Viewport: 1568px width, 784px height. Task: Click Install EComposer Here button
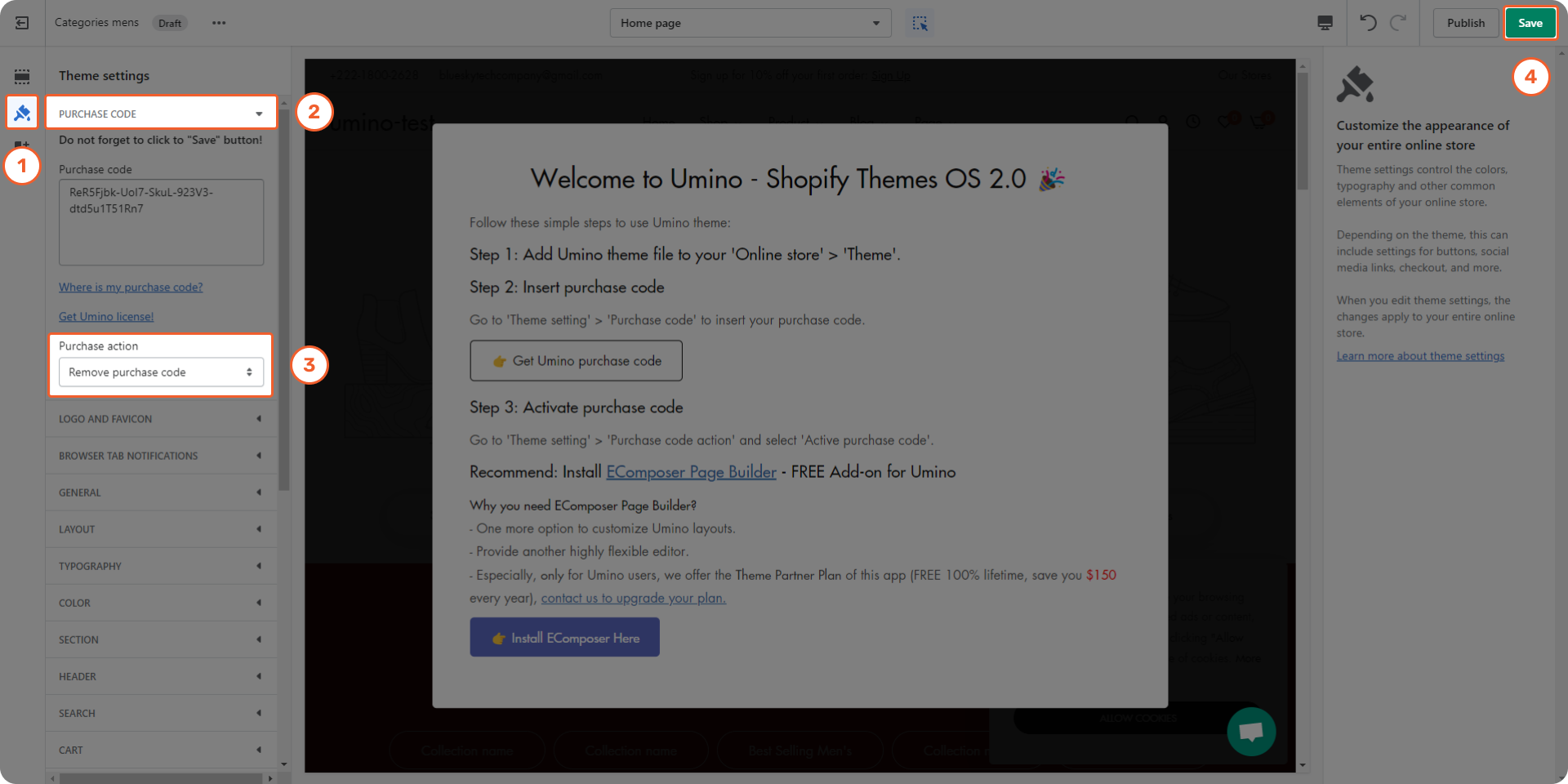point(564,637)
